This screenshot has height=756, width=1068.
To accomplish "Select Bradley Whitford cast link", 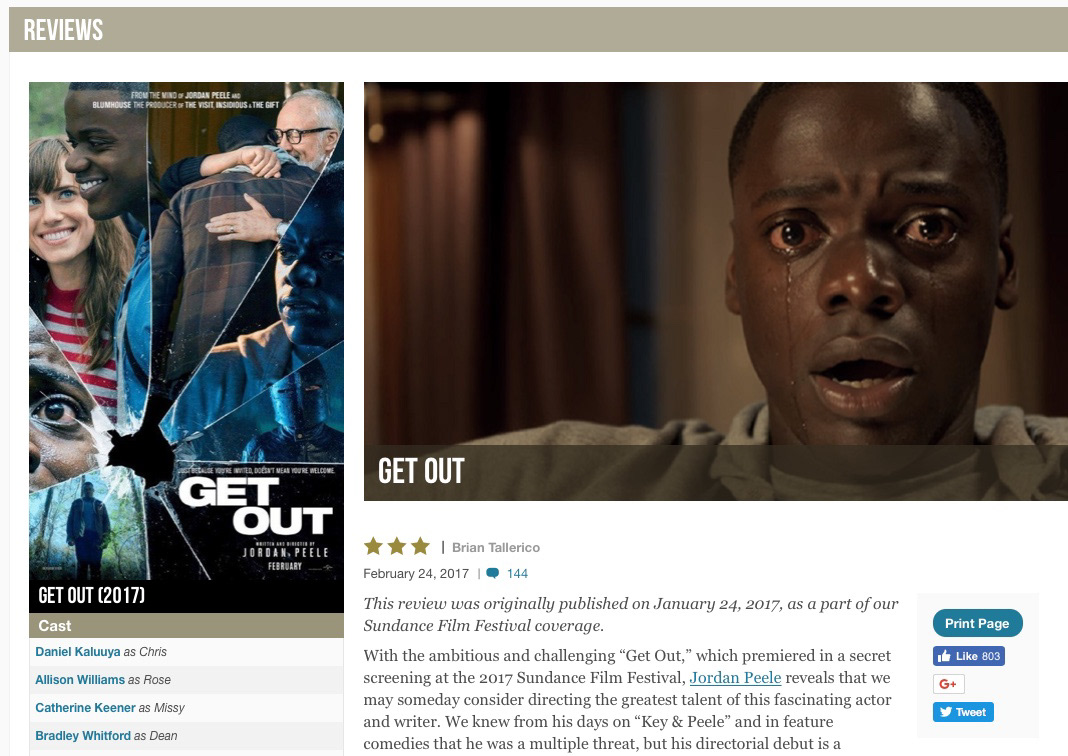I will (83, 736).
